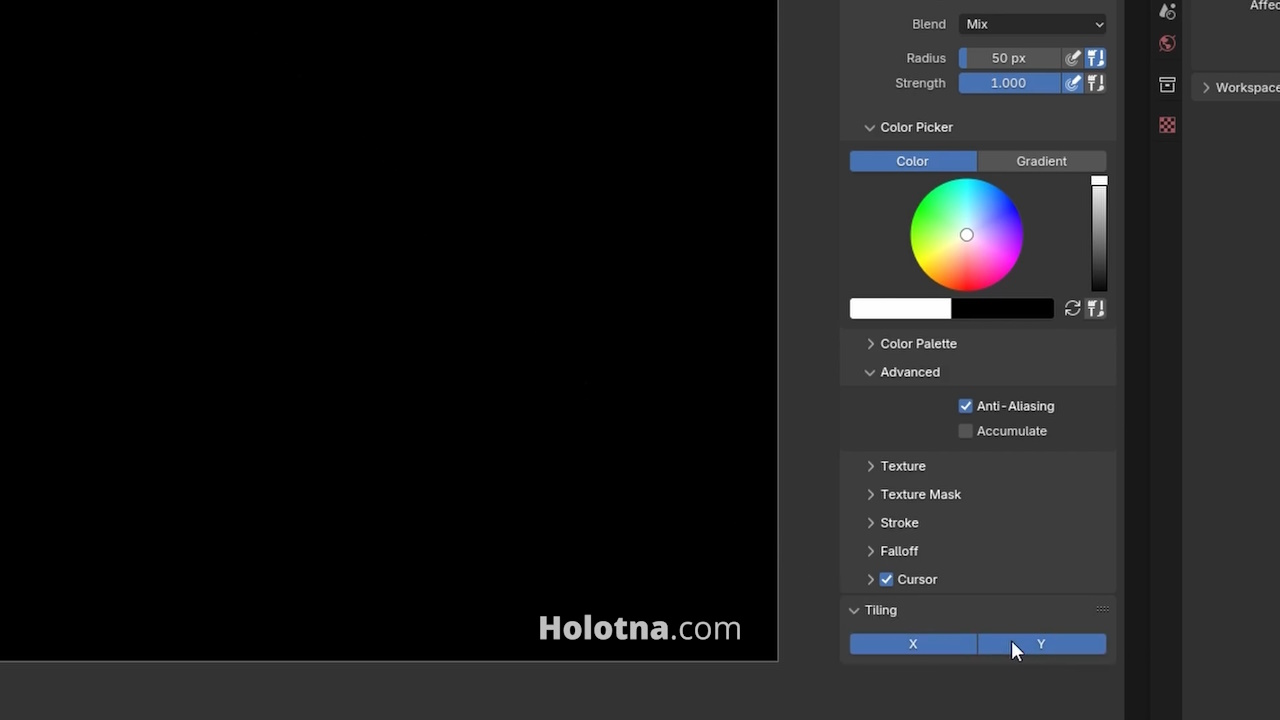Open the Scene properties tab icon

click(1167, 10)
